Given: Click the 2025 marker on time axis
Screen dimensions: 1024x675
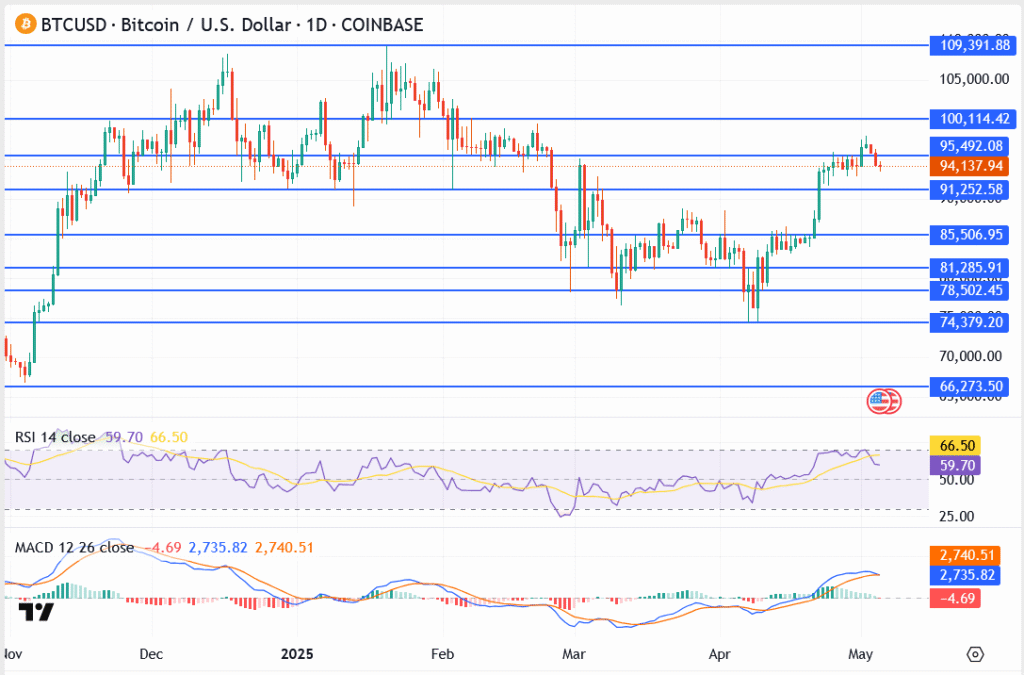Looking at the screenshot, I should click(297, 654).
